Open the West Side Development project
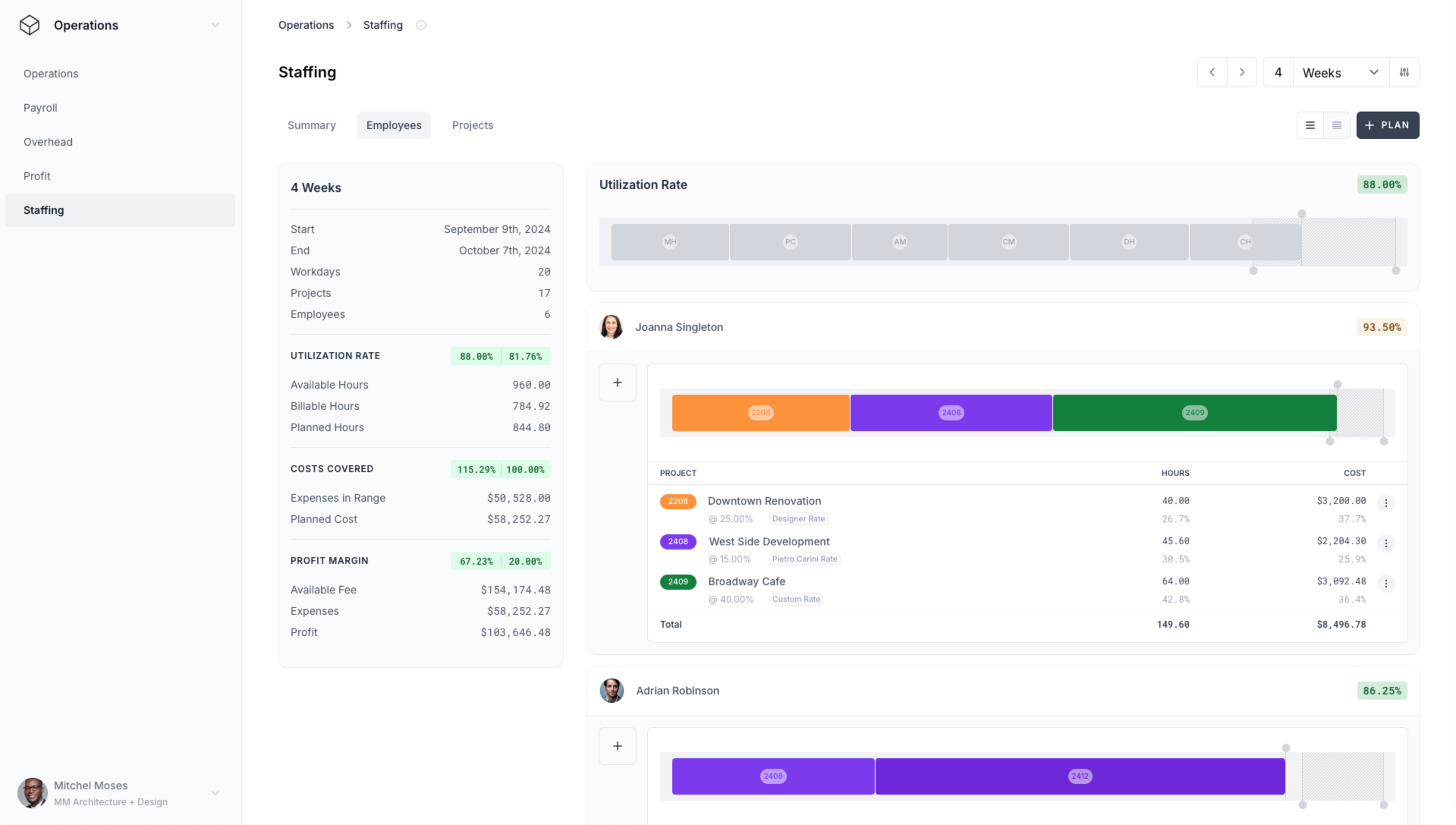 769,542
